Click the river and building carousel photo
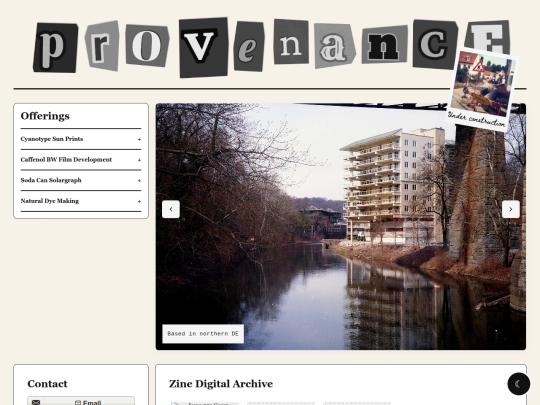The height and width of the screenshot is (405, 540). coord(341,227)
